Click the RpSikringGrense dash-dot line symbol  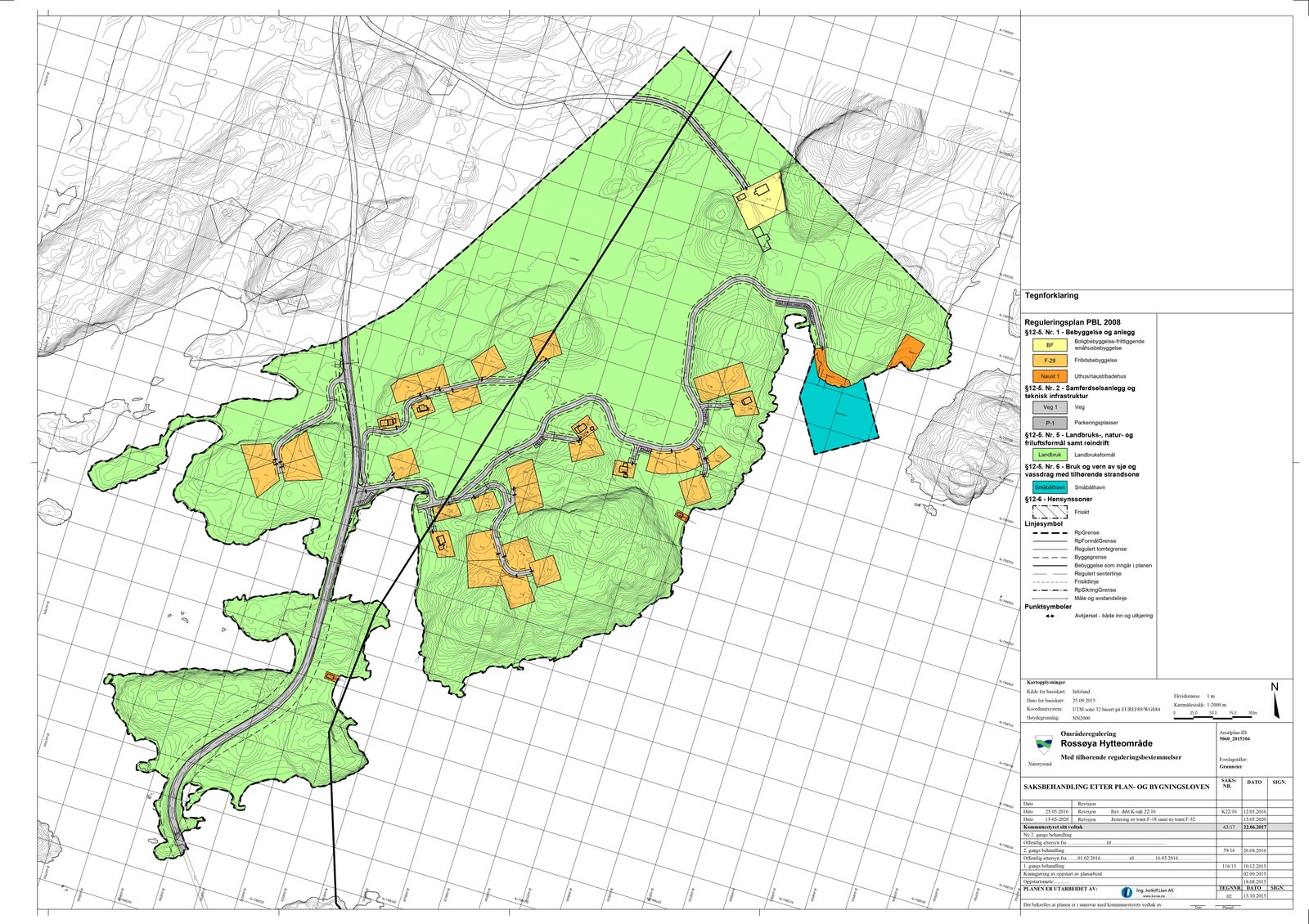1050,590
